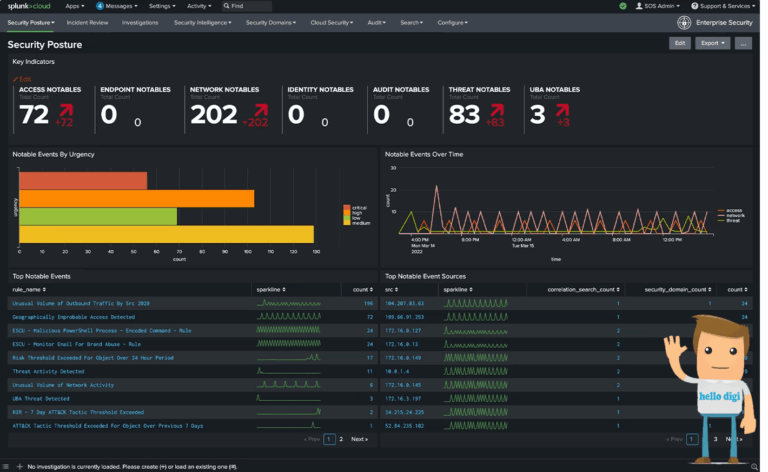The height and width of the screenshot is (472, 768).
Task: Open the Activity dropdown
Action: 199,6
